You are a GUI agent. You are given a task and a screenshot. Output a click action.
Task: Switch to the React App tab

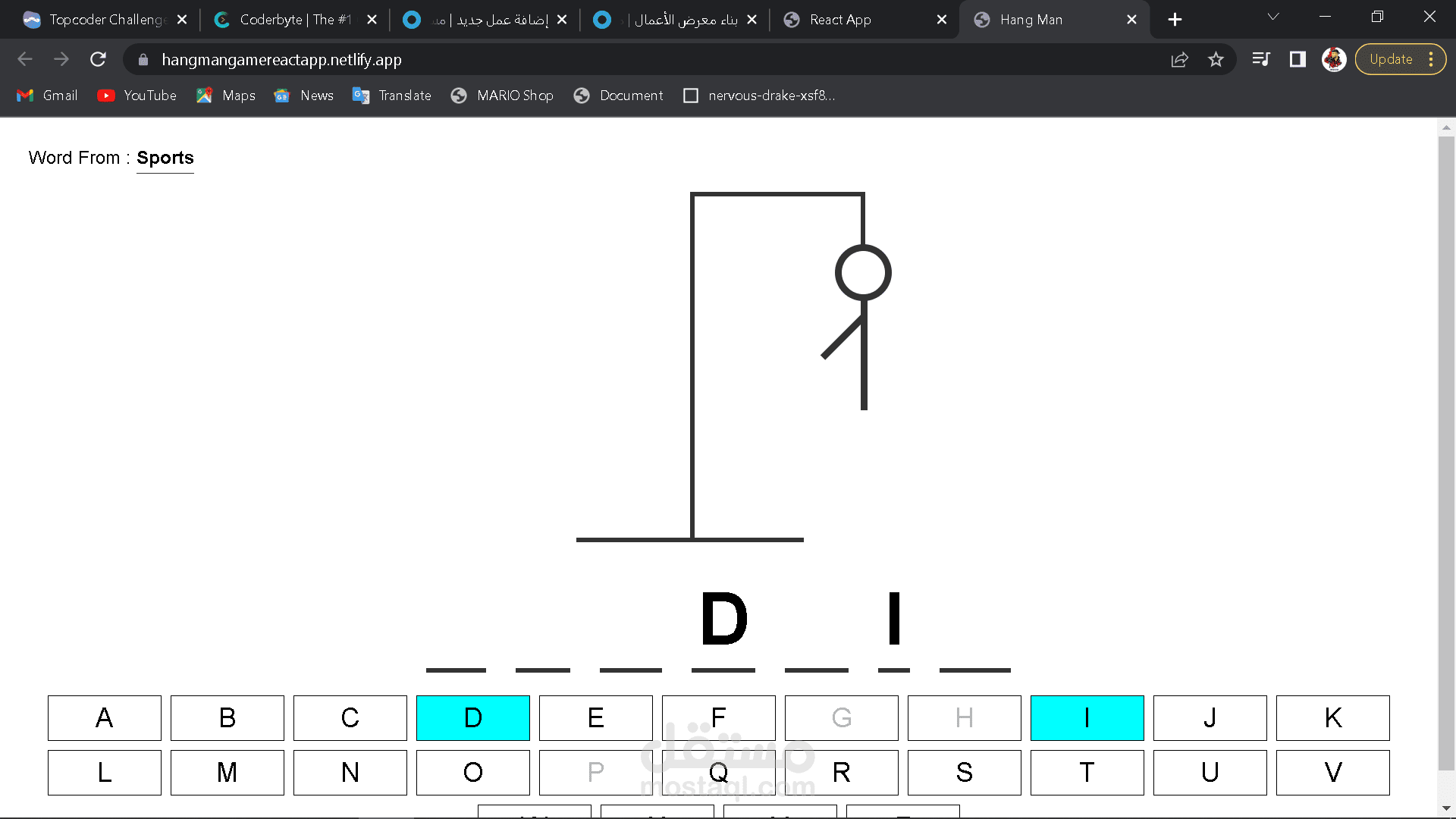839,20
